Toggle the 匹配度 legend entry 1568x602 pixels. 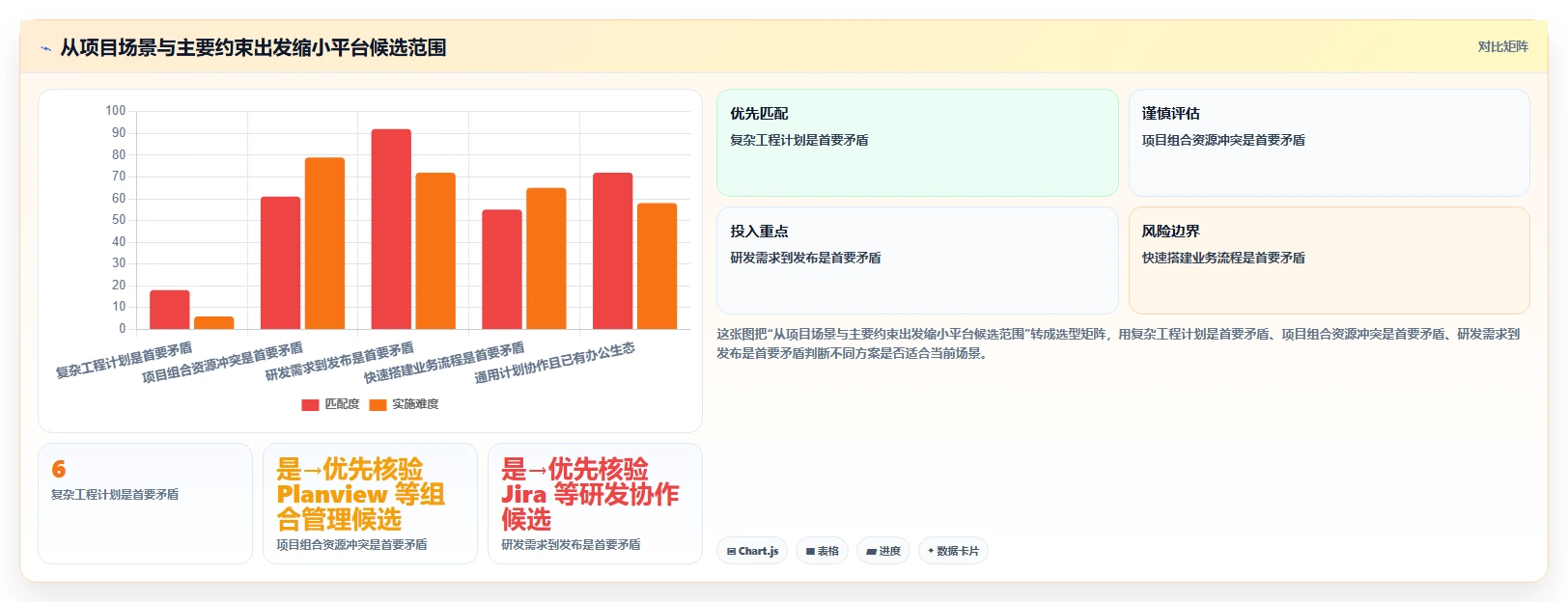click(330, 404)
